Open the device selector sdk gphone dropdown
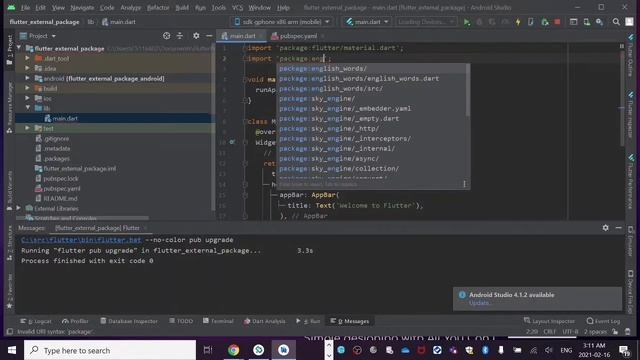640x360 pixels. pyautogui.click(x=282, y=22)
